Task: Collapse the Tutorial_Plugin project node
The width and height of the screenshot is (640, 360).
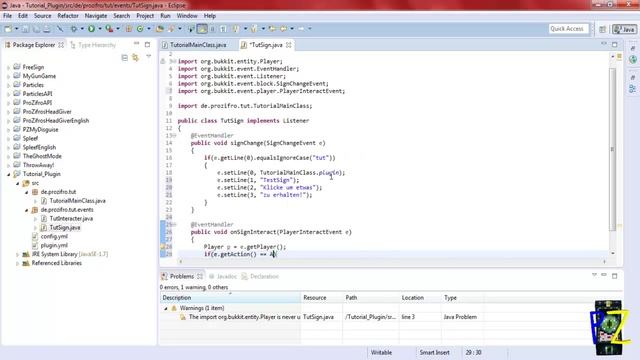Action: click(9, 174)
